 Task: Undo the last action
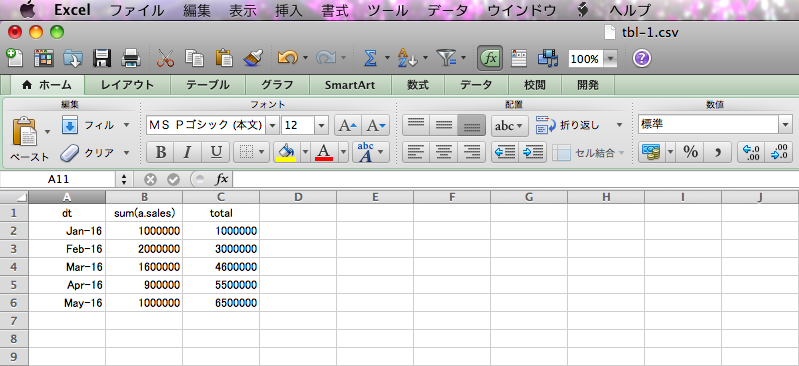coord(287,58)
